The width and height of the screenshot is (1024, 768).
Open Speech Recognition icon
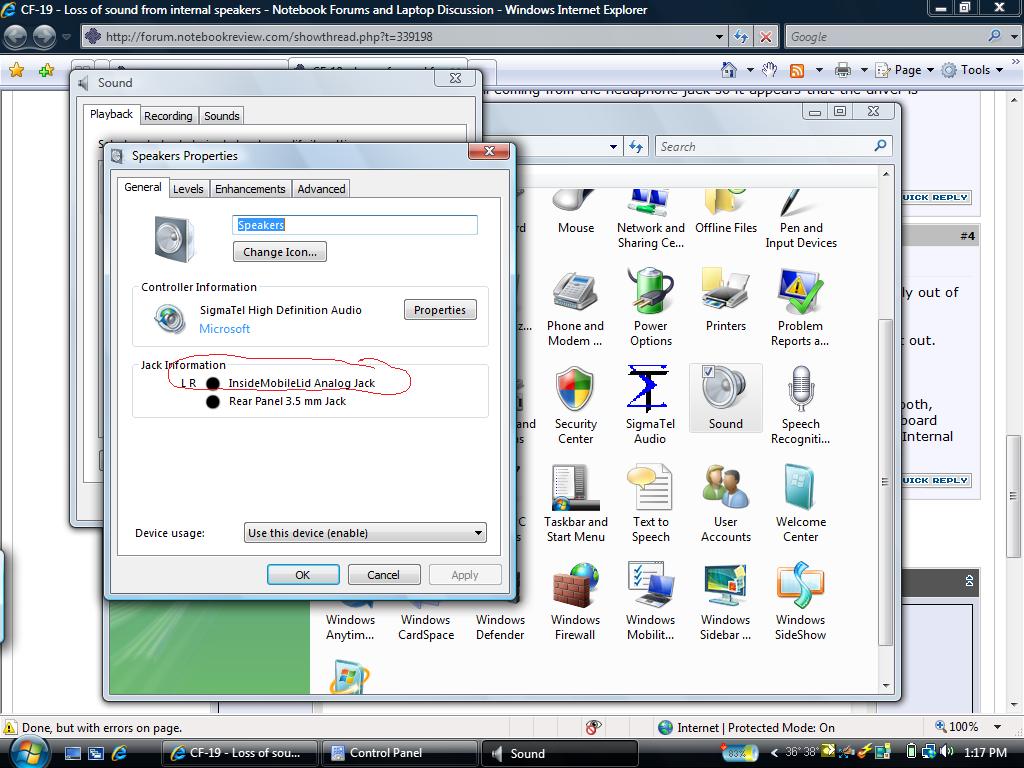click(801, 405)
